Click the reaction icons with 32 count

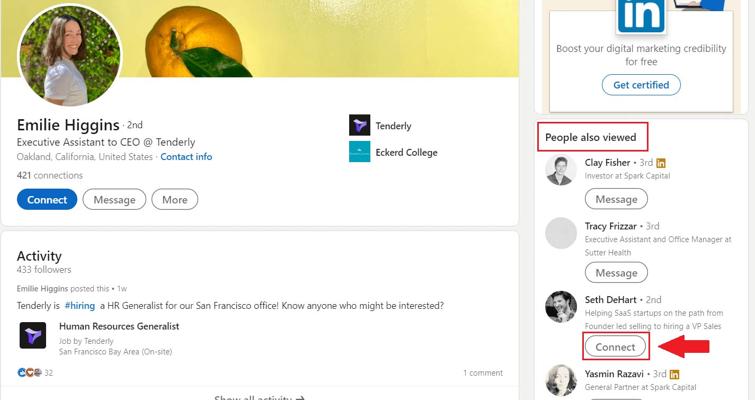pyautogui.click(x=35, y=373)
